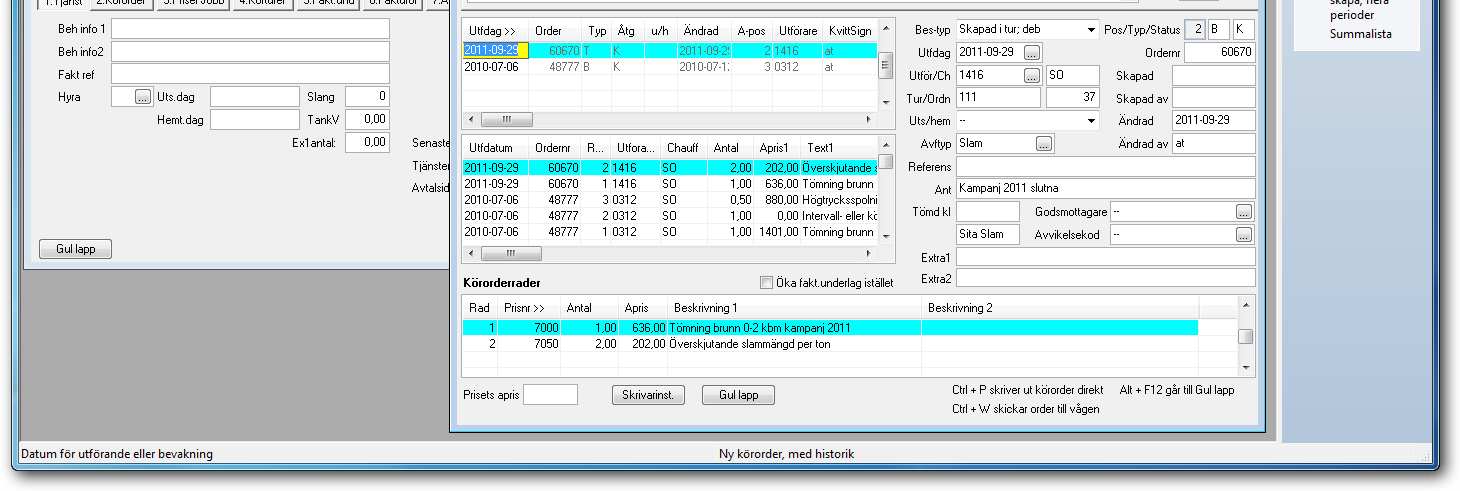Click the Sita Slam field
The image size is (1460, 491).
pyautogui.click(x=988, y=234)
